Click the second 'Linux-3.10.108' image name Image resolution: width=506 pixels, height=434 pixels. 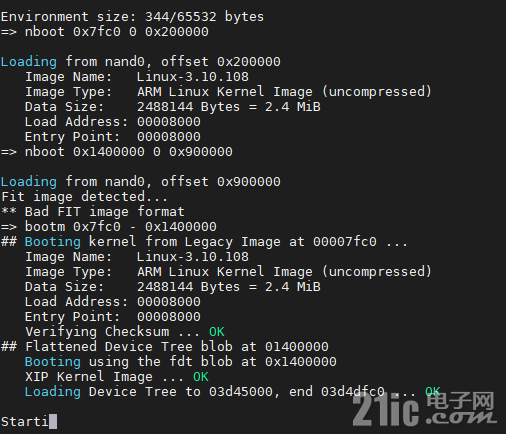tap(193, 257)
